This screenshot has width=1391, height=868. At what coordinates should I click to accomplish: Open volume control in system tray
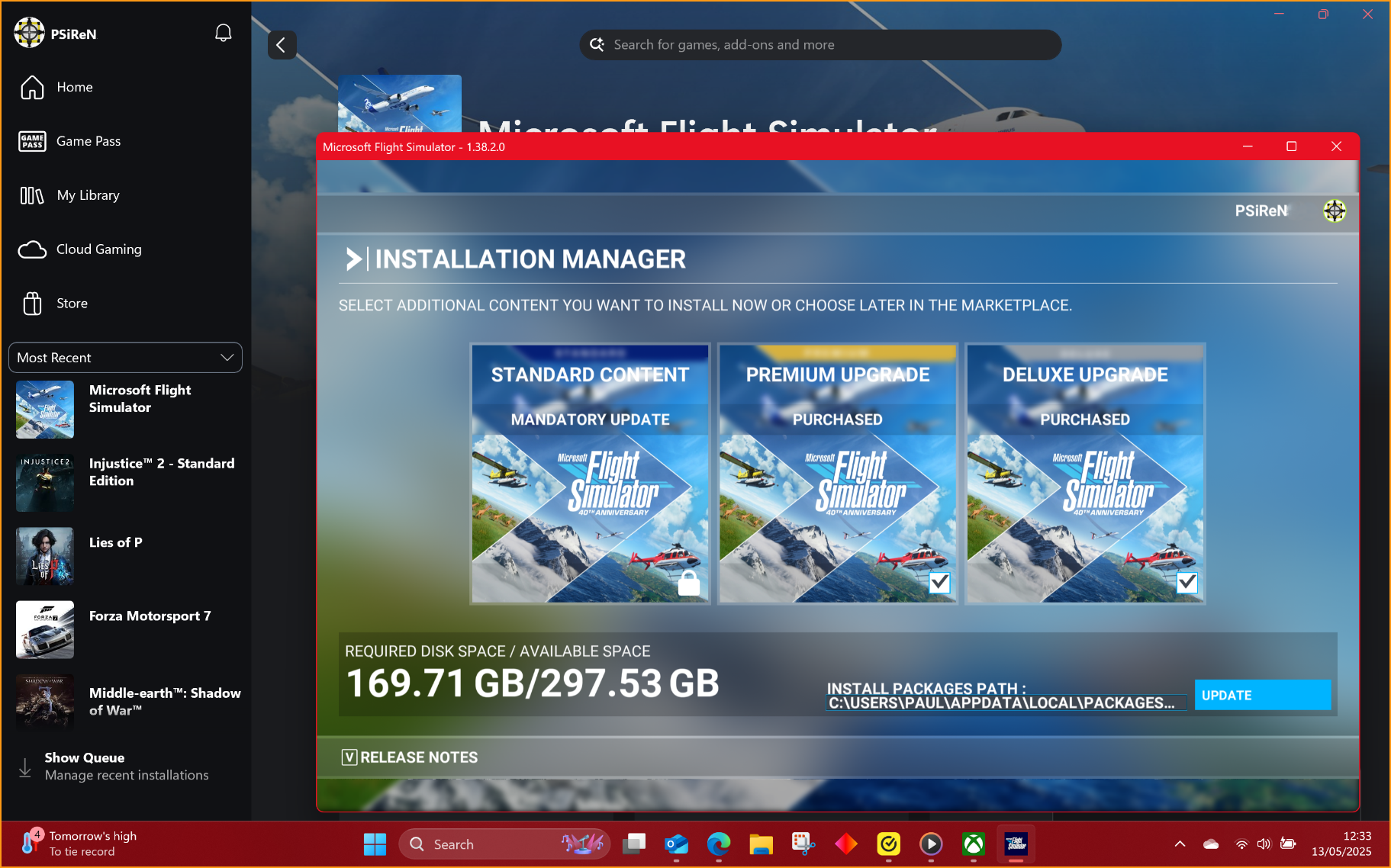tap(1264, 844)
